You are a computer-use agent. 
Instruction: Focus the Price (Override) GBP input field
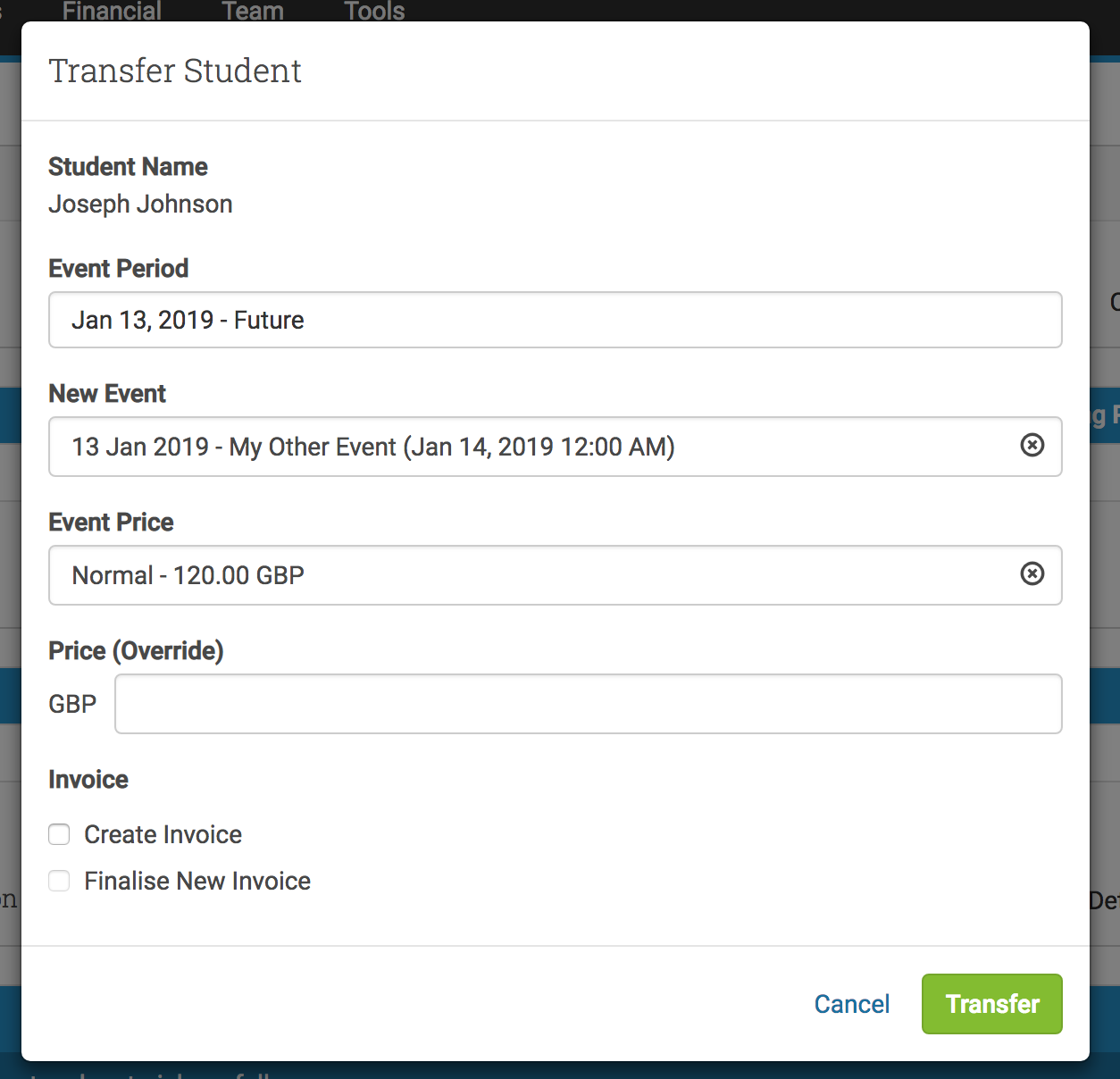click(589, 704)
